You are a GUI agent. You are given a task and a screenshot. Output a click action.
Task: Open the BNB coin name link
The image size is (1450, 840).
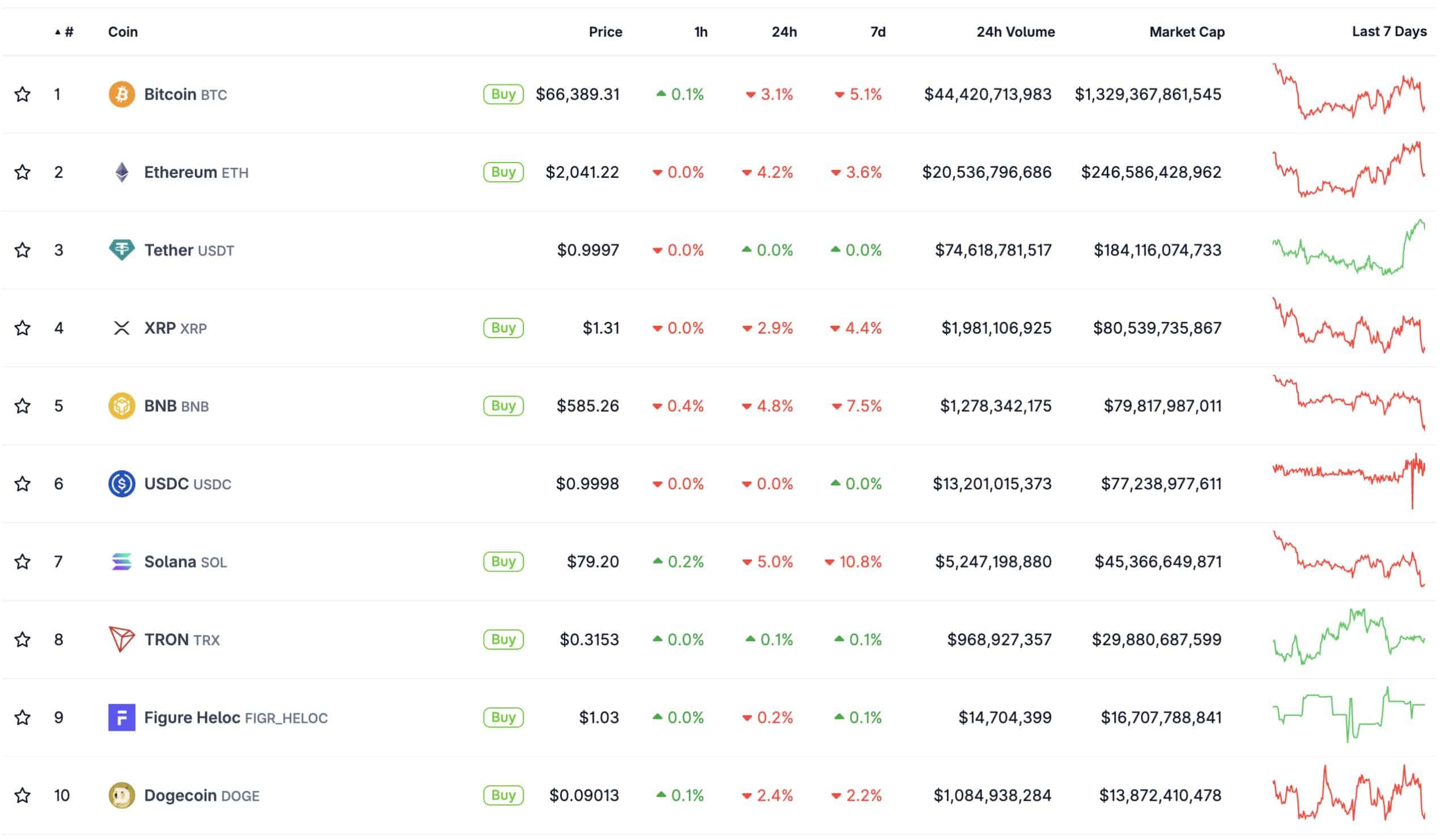(177, 406)
